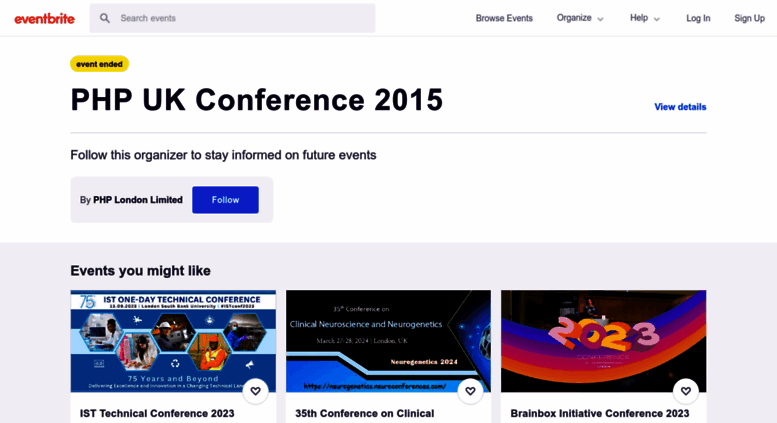Viewport: 777px width, 423px height.
Task: Click the search magnifier icon
Action: tap(105, 18)
